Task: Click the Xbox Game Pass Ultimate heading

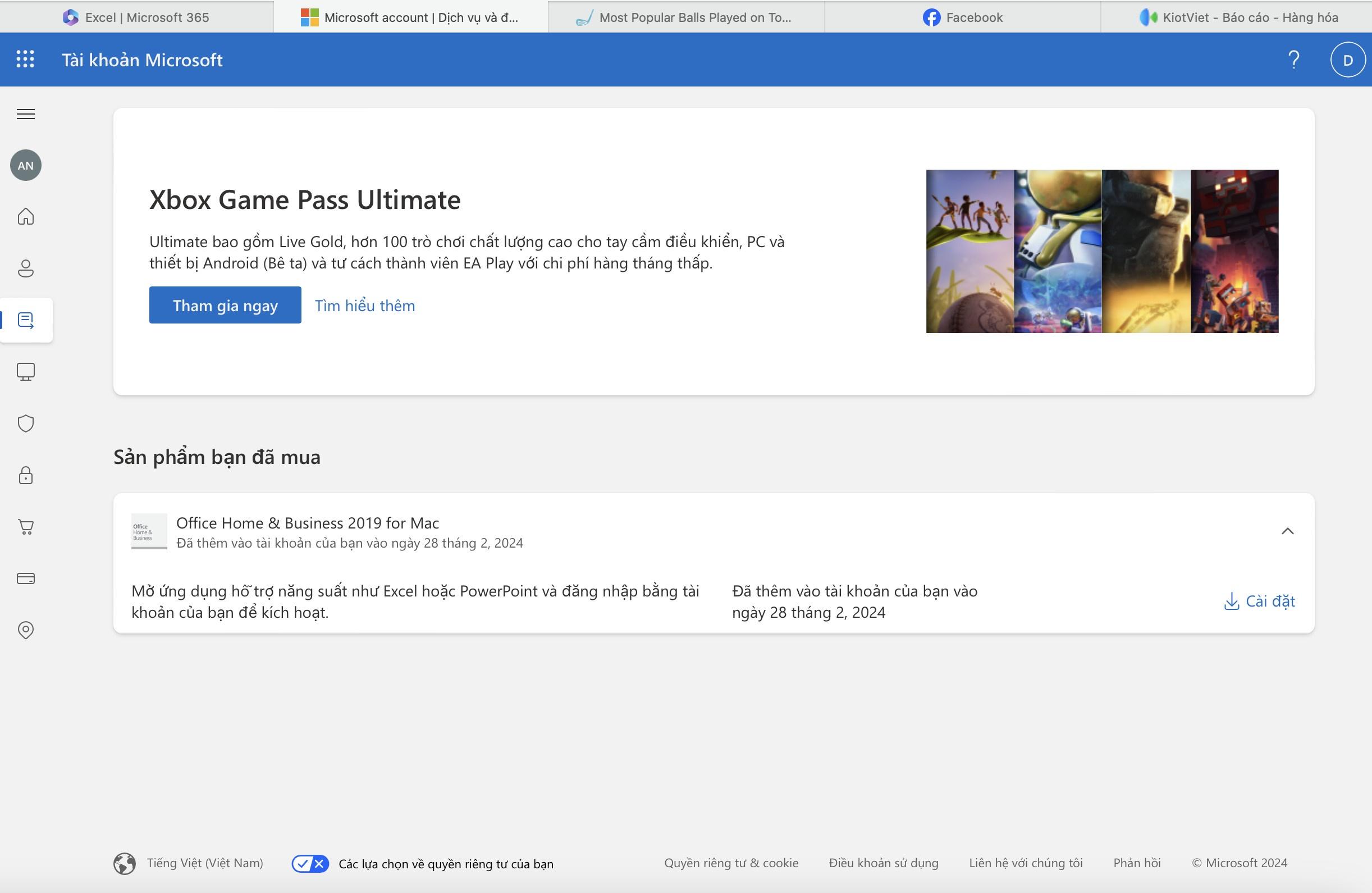Action: pyautogui.click(x=305, y=199)
